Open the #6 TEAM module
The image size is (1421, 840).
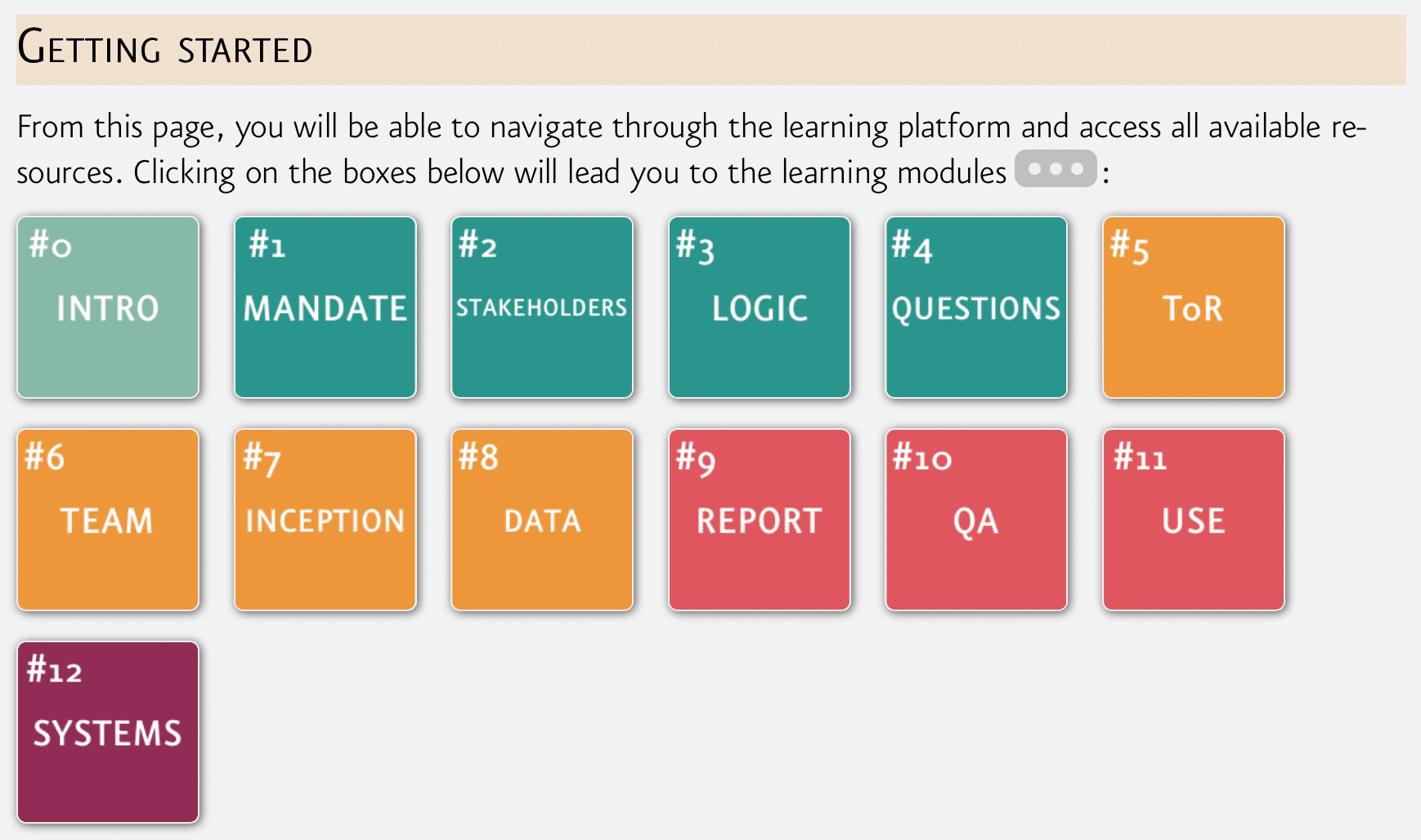pyautogui.click(x=108, y=521)
